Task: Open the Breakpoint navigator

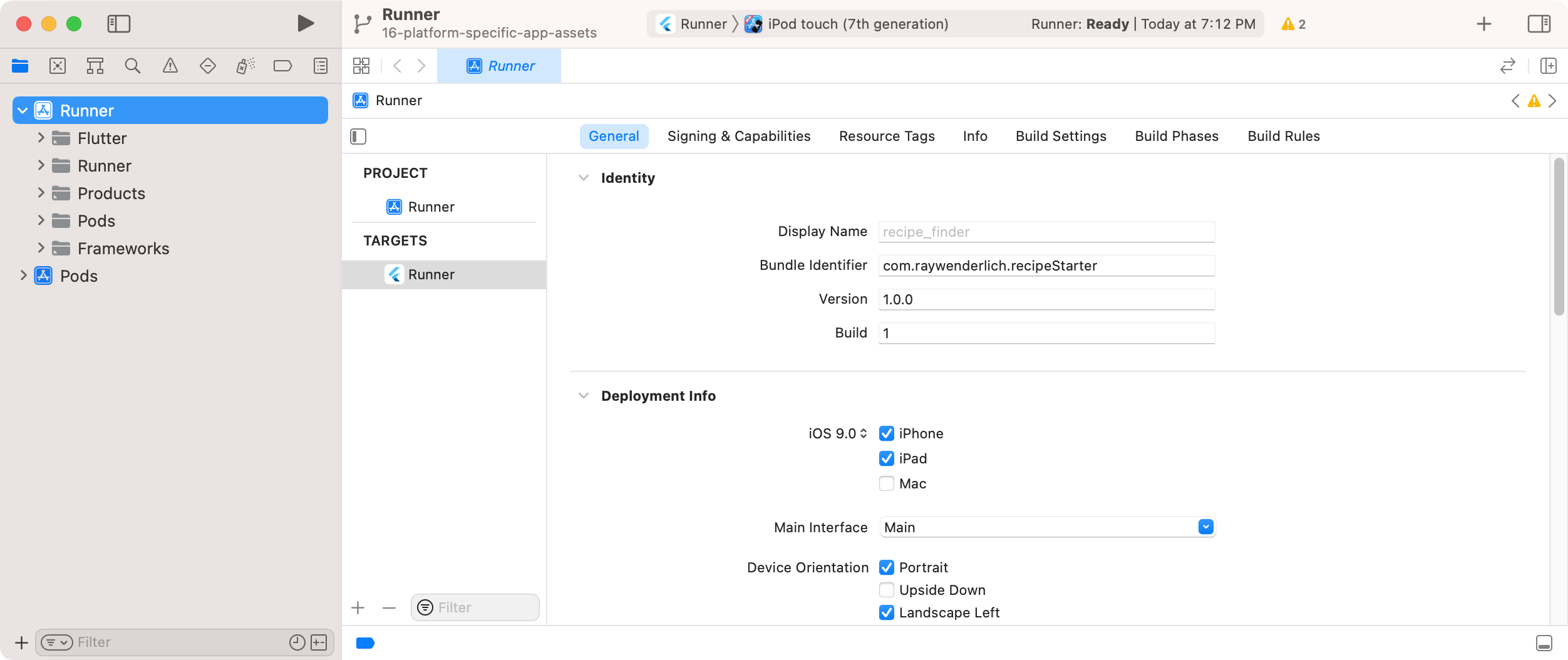Action: [x=283, y=66]
